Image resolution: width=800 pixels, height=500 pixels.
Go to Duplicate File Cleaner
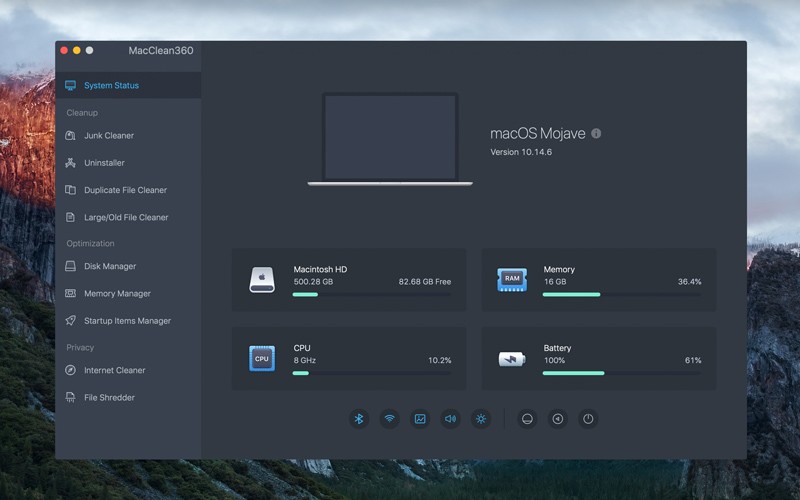[128, 190]
